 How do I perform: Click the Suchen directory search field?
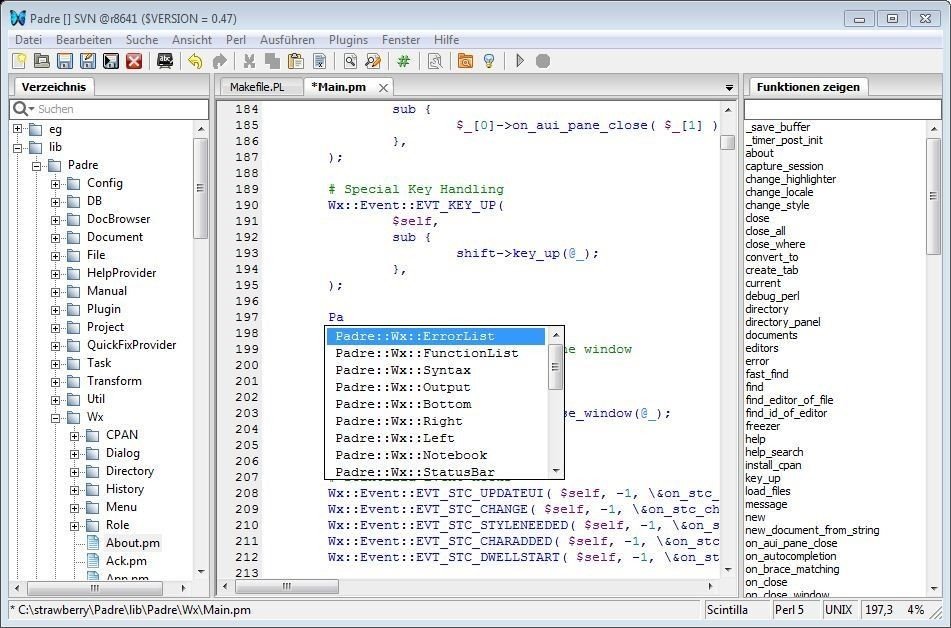[x=109, y=109]
